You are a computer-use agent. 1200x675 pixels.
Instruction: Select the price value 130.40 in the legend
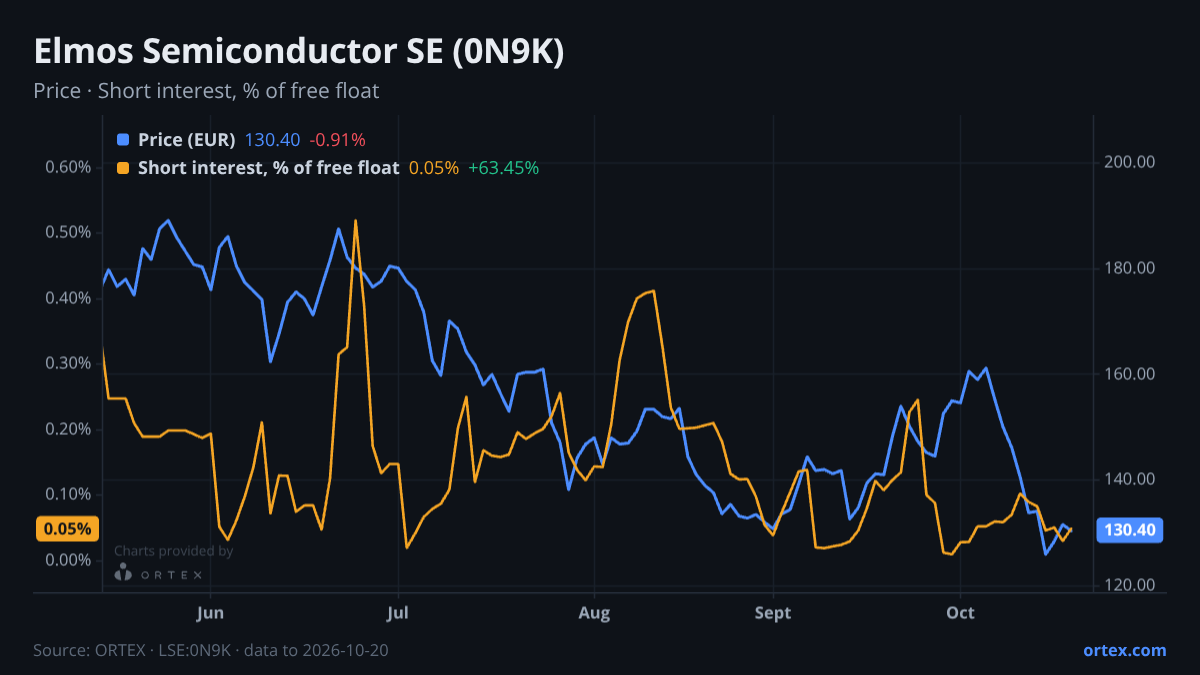pos(272,140)
